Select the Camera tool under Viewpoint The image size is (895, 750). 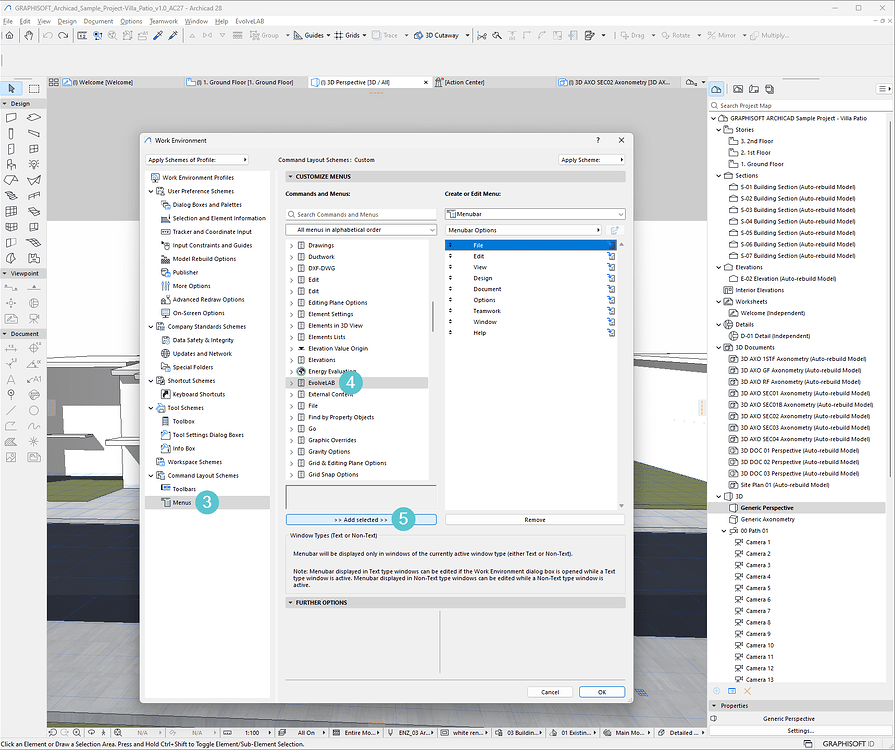tap(34, 318)
